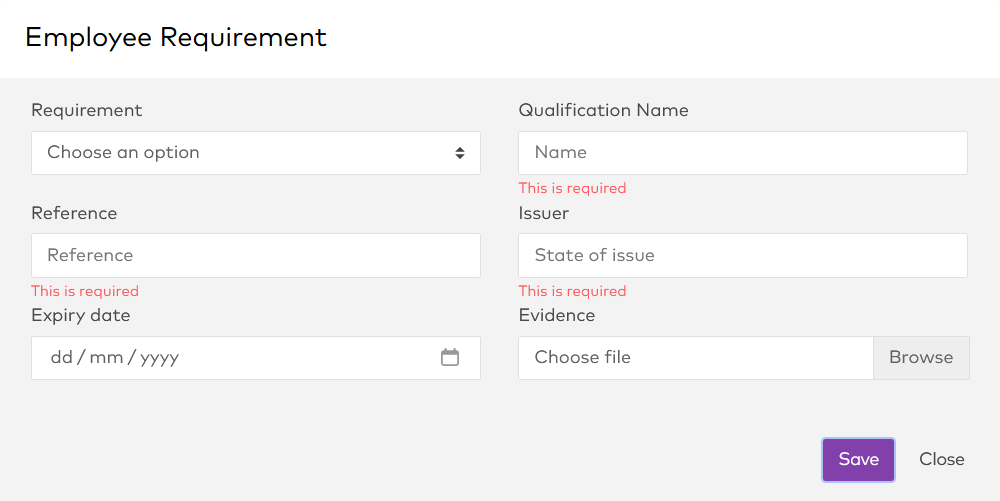Click into the Reference text field
Screen dimensions: 1000x501
click(x=255, y=255)
